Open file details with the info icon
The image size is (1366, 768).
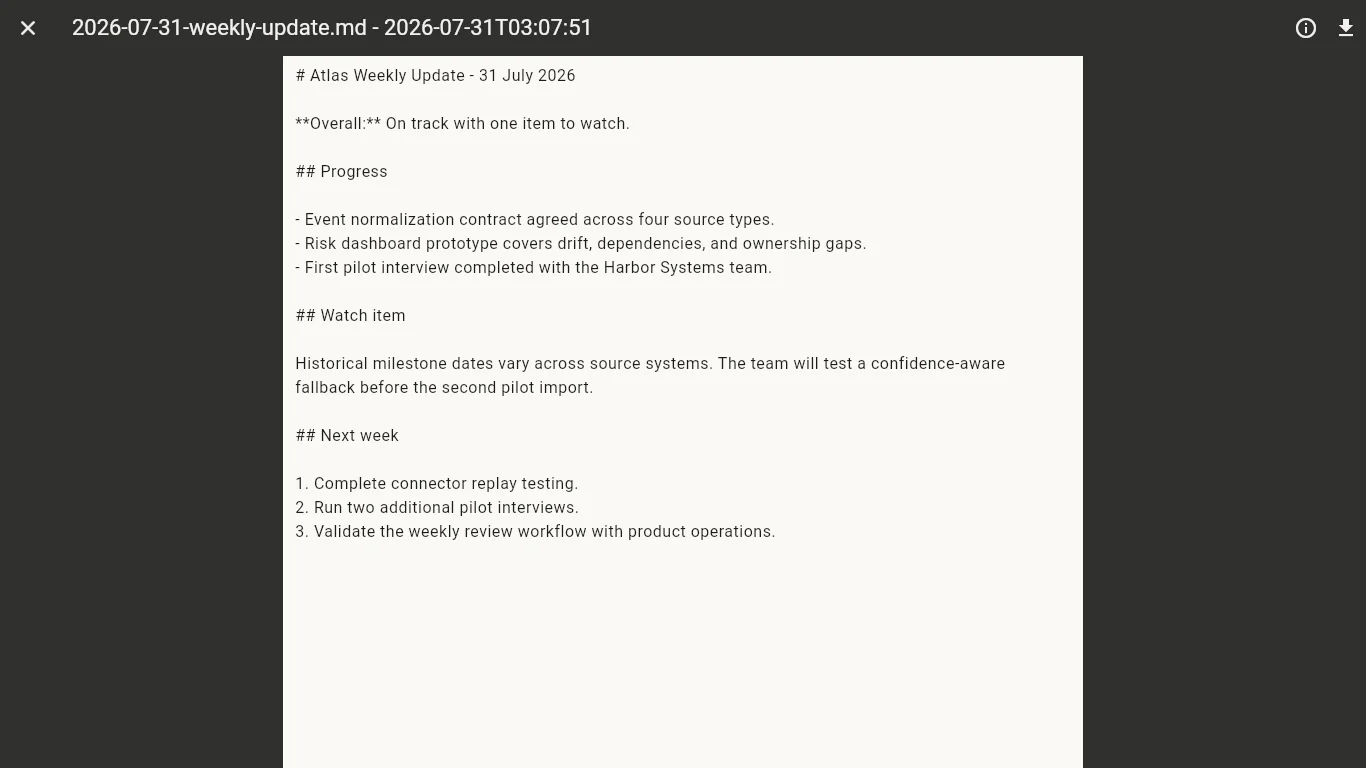coord(1306,28)
